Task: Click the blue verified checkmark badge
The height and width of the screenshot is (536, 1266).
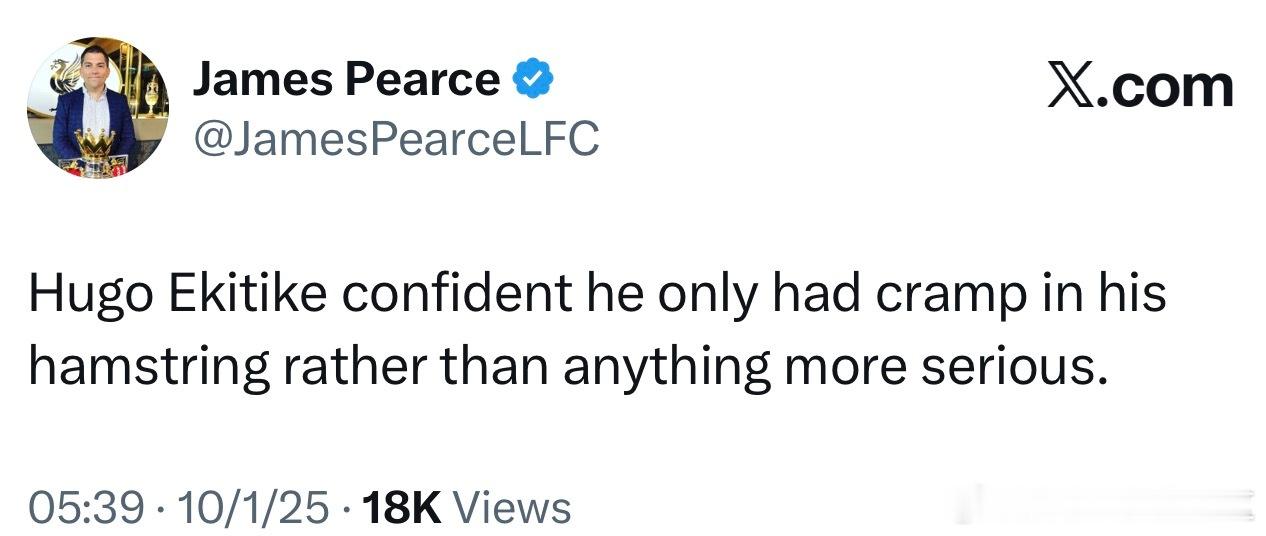Action: click(534, 80)
